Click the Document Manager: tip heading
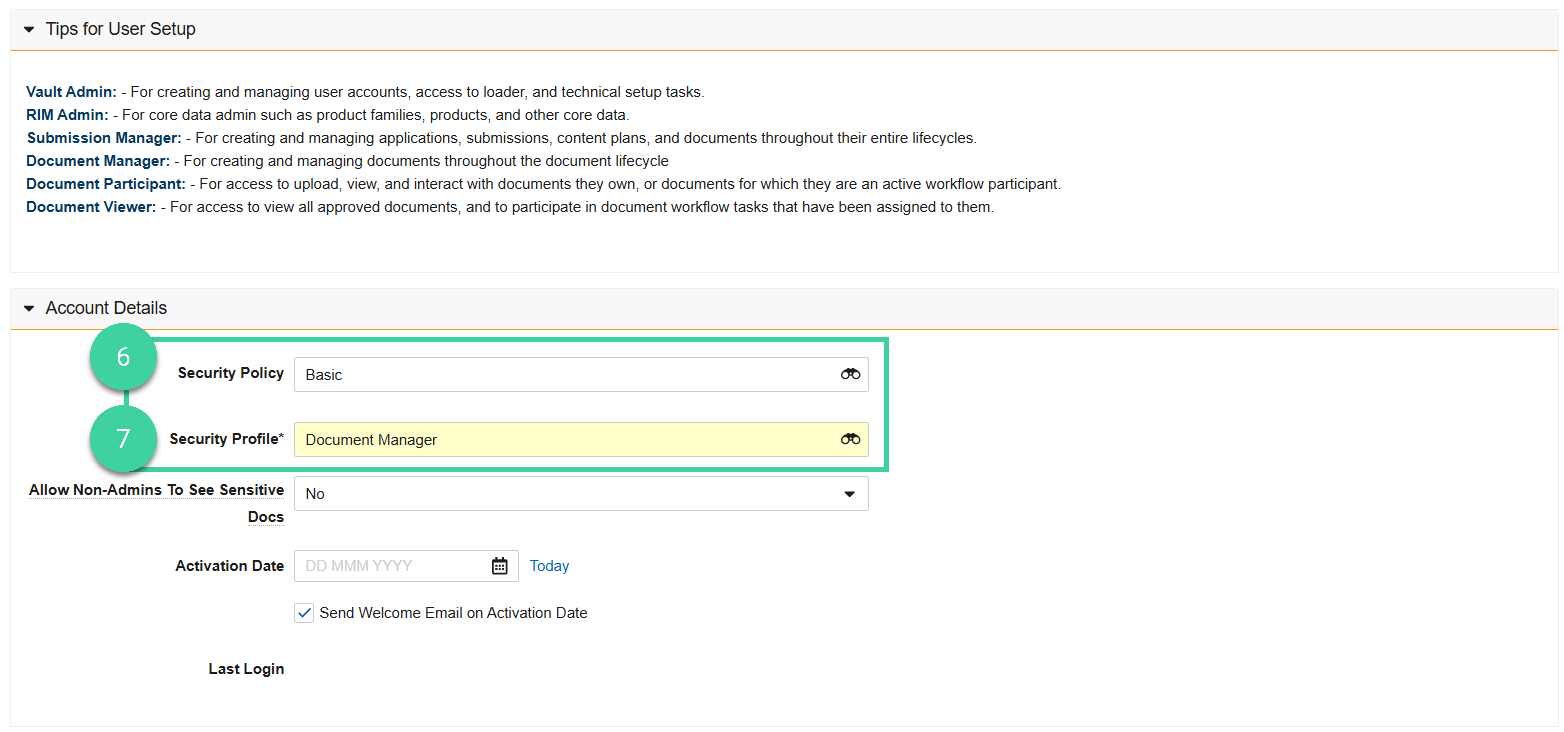The image size is (1564, 732). tap(98, 161)
